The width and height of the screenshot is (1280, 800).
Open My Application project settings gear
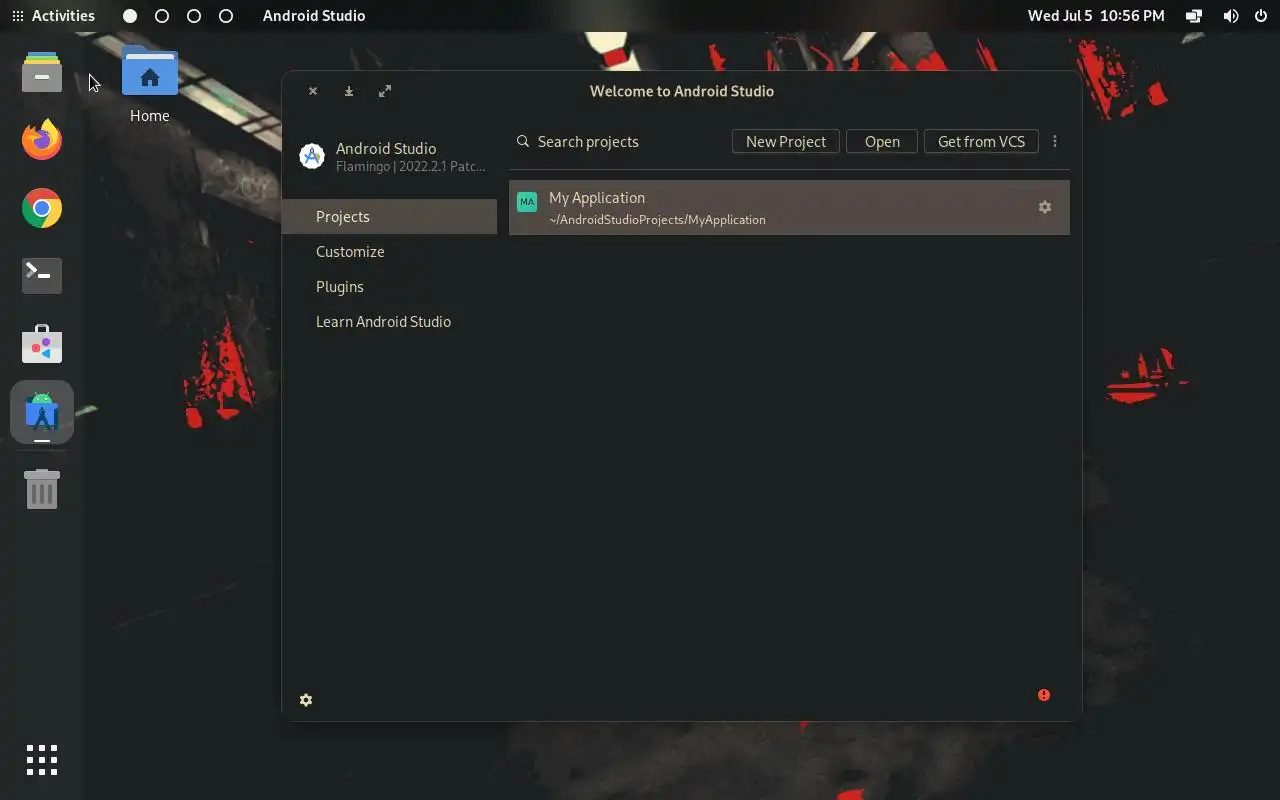1045,207
